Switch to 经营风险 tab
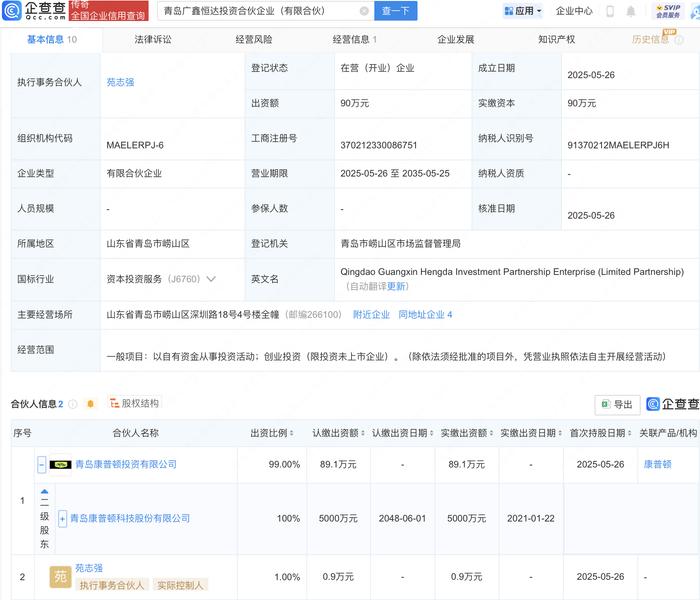The image size is (700, 600). pyautogui.click(x=254, y=39)
